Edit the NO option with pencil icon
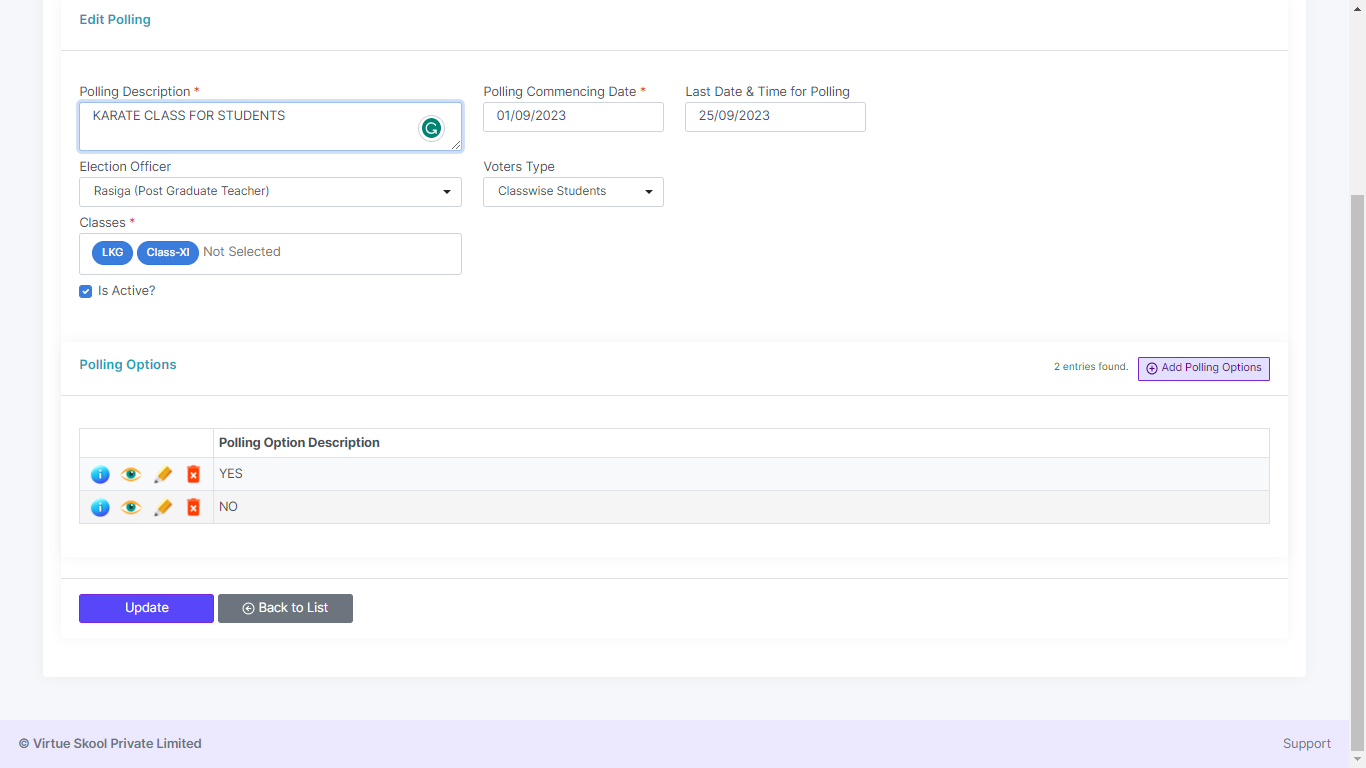This screenshot has height=768, width=1366. (x=163, y=508)
